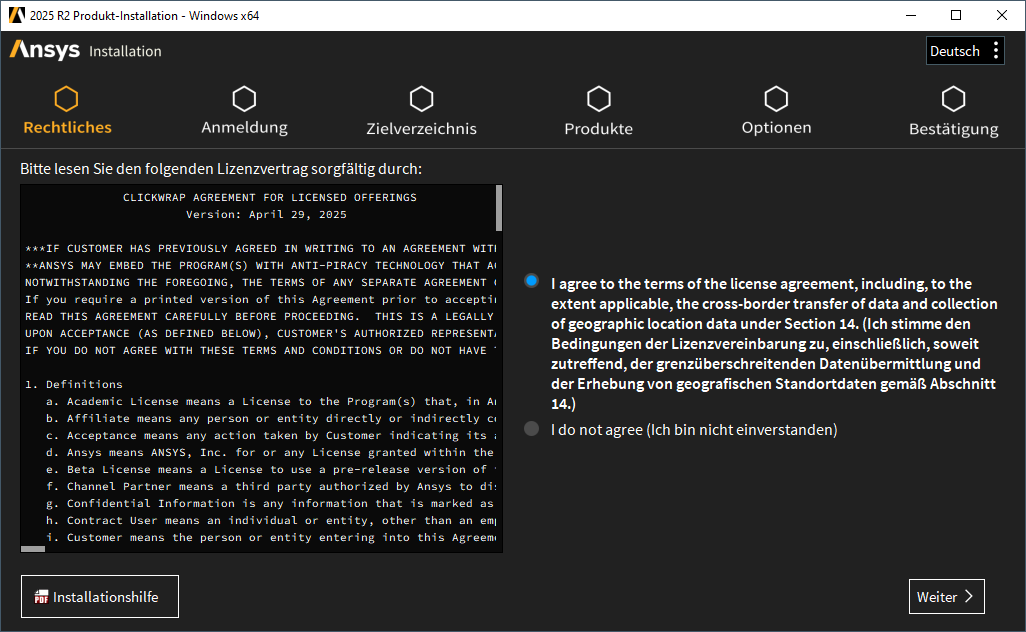Open the Deutsch language dropdown
The width and height of the screenshot is (1026, 632).
tap(965, 51)
